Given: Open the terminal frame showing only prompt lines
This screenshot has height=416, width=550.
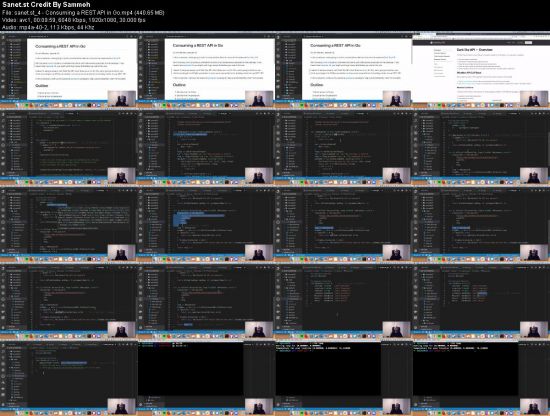Looking at the screenshot, I should pos(206,378).
